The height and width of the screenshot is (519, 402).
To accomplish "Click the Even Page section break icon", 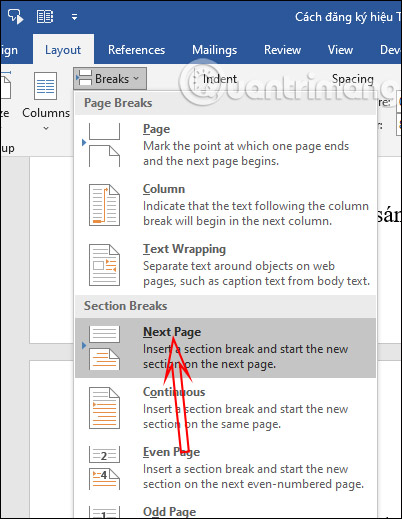I will [x=104, y=468].
